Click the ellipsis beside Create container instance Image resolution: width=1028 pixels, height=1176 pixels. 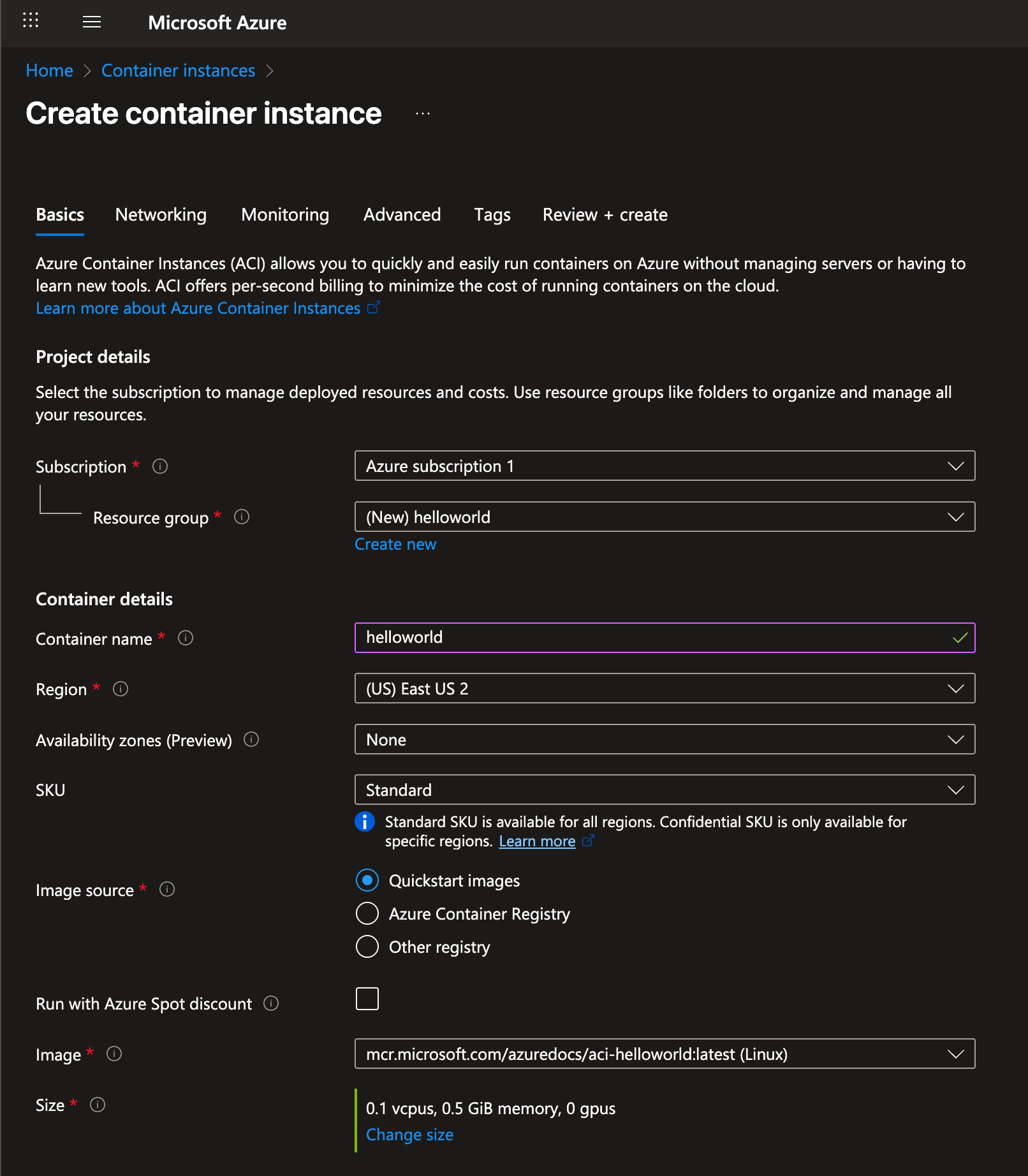(x=423, y=114)
